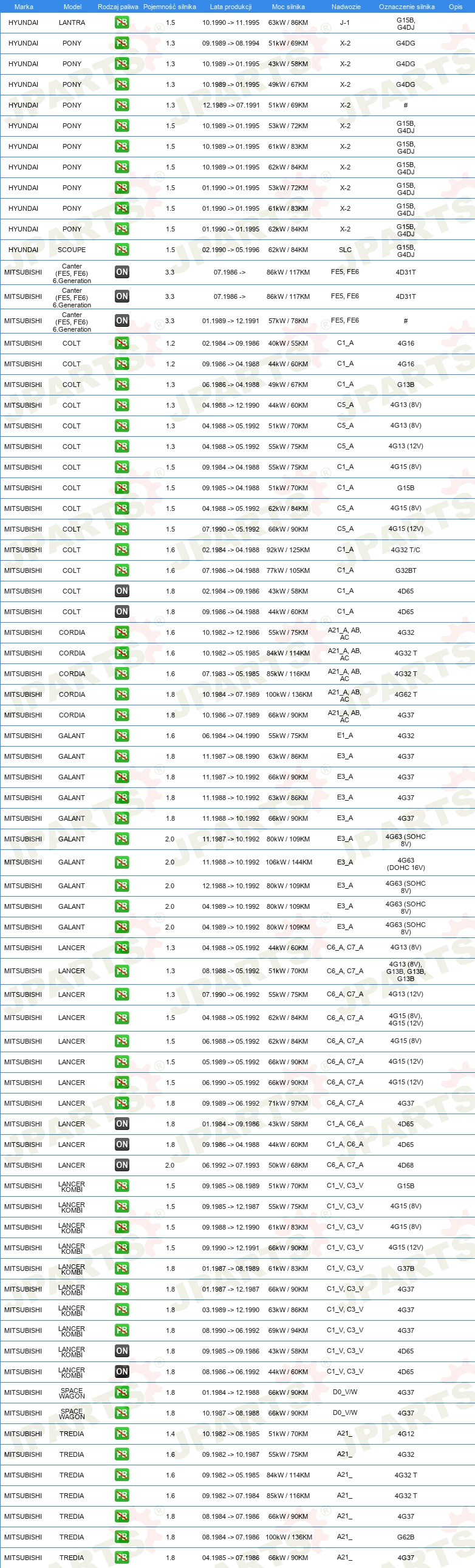Screen dimensions: 475x1568
Task: Click the SLC body code cell
Action: pyautogui.click(x=345, y=250)
